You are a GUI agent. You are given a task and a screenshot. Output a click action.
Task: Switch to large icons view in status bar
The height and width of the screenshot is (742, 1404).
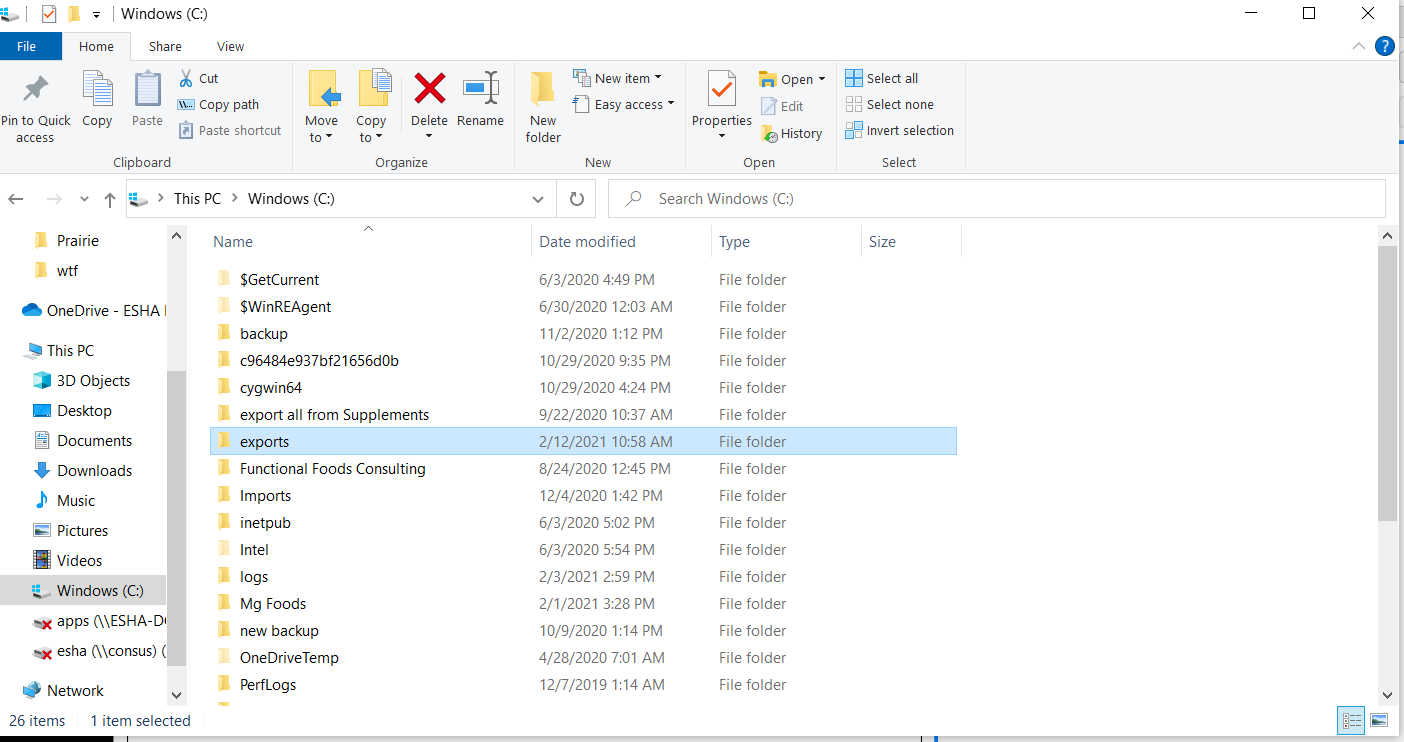click(x=1379, y=720)
